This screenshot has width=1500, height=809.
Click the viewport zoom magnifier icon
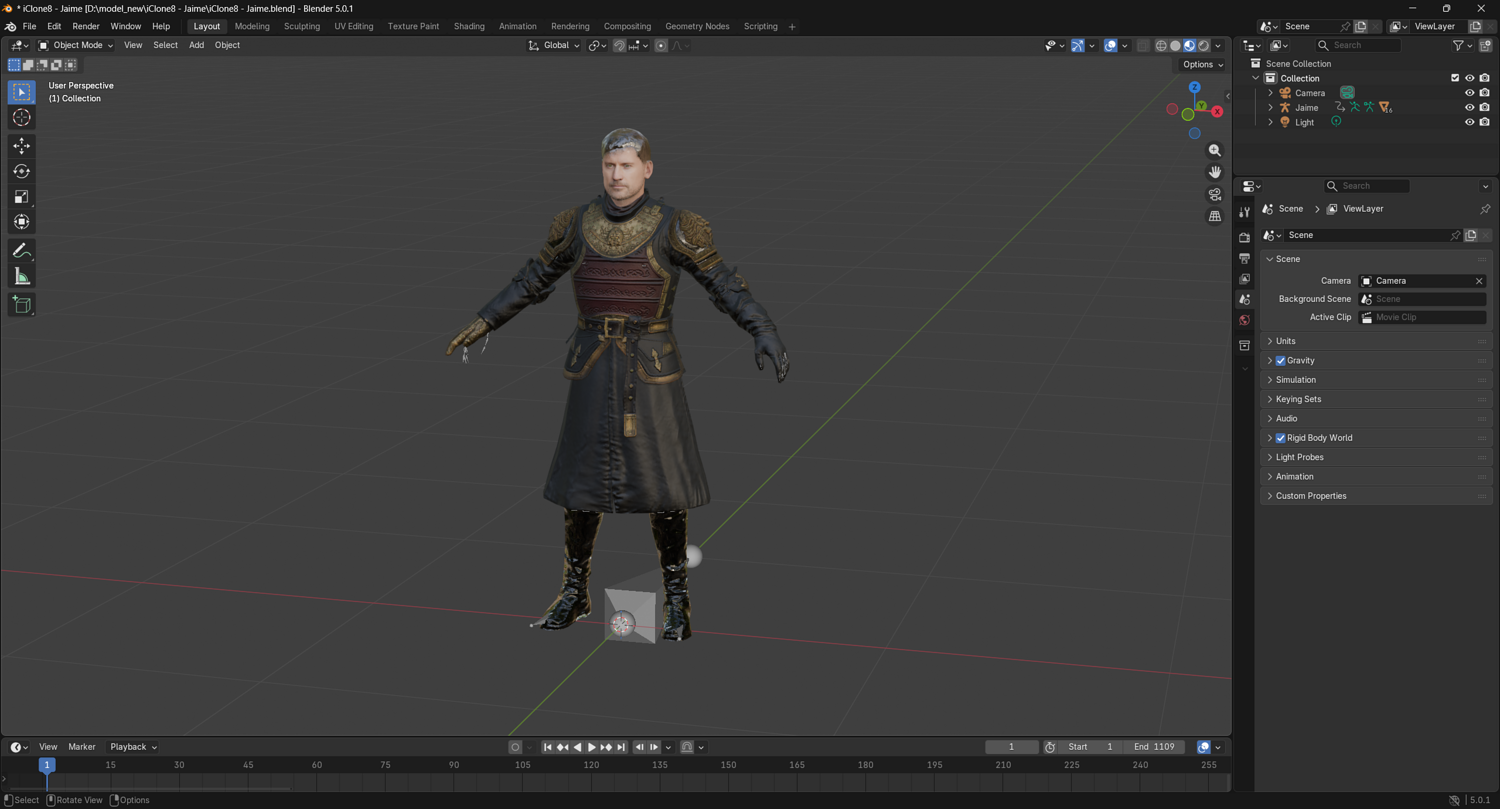point(1215,150)
